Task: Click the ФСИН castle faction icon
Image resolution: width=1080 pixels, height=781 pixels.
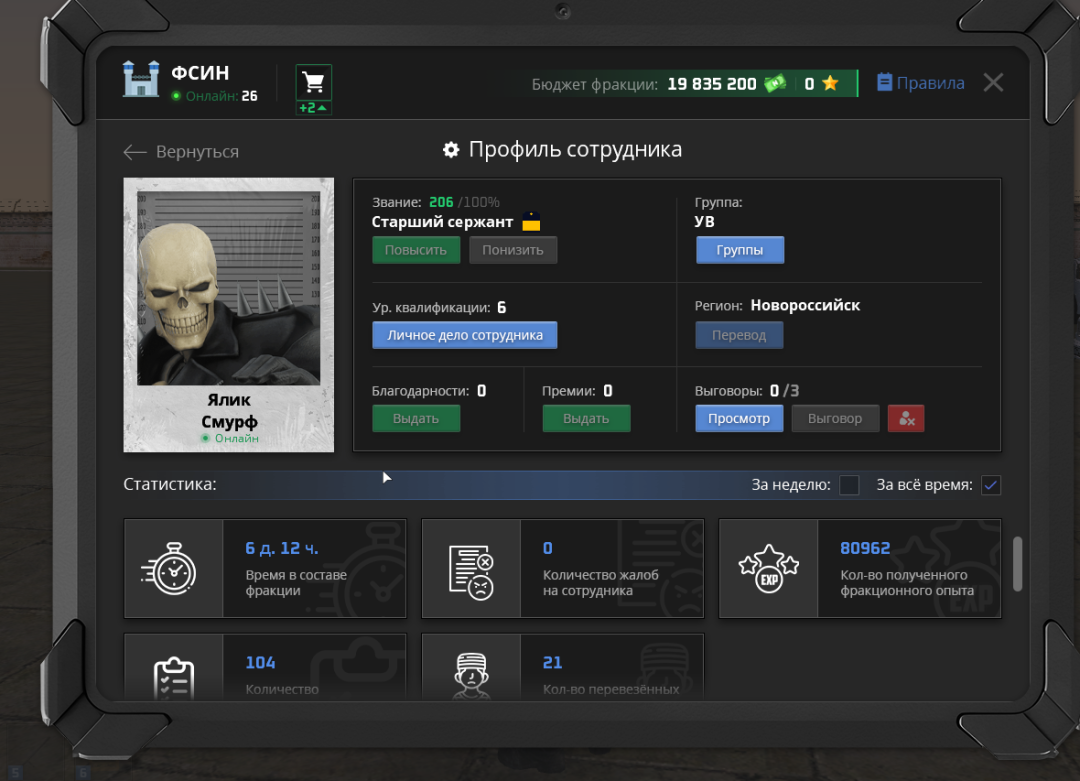Action: pyautogui.click(x=141, y=79)
